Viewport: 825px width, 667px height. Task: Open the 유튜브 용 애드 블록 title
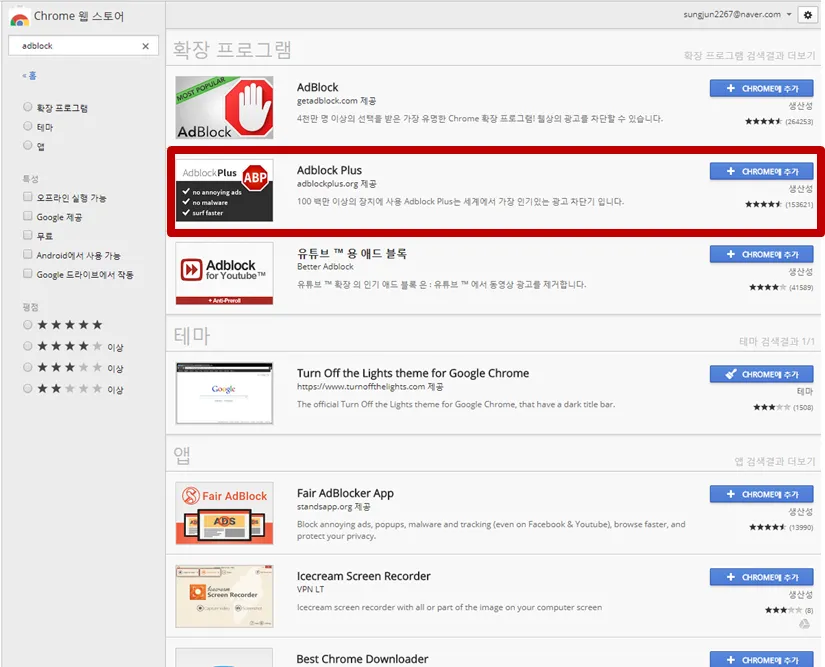click(351, 254)
